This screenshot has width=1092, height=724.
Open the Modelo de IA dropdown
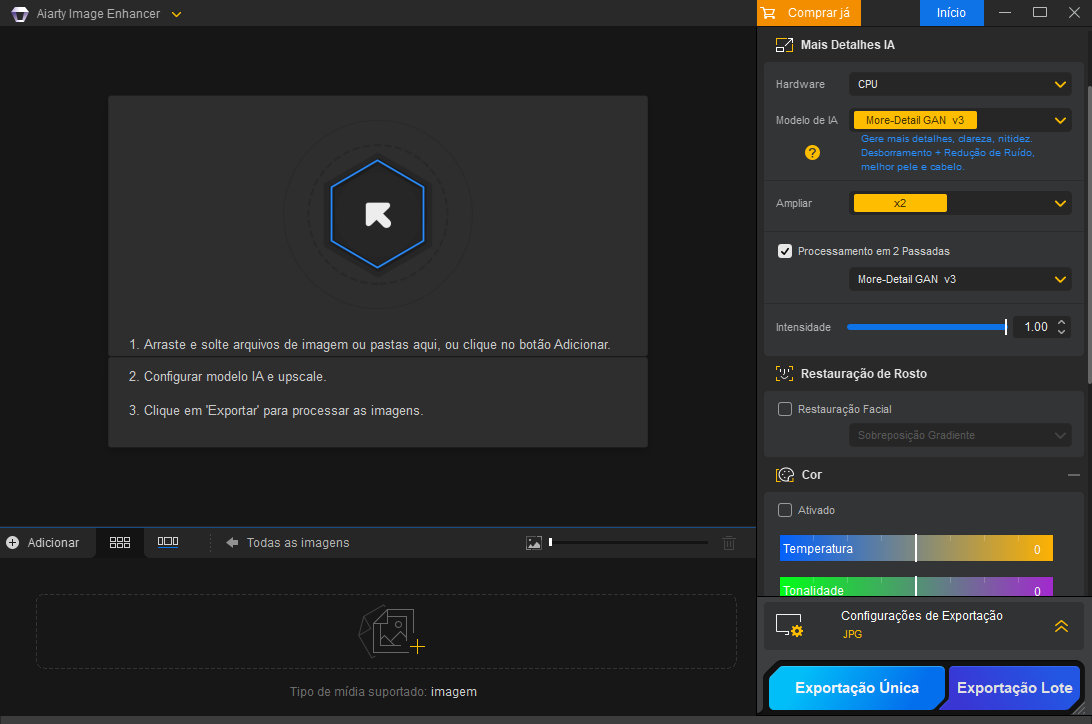pos(960,120)
